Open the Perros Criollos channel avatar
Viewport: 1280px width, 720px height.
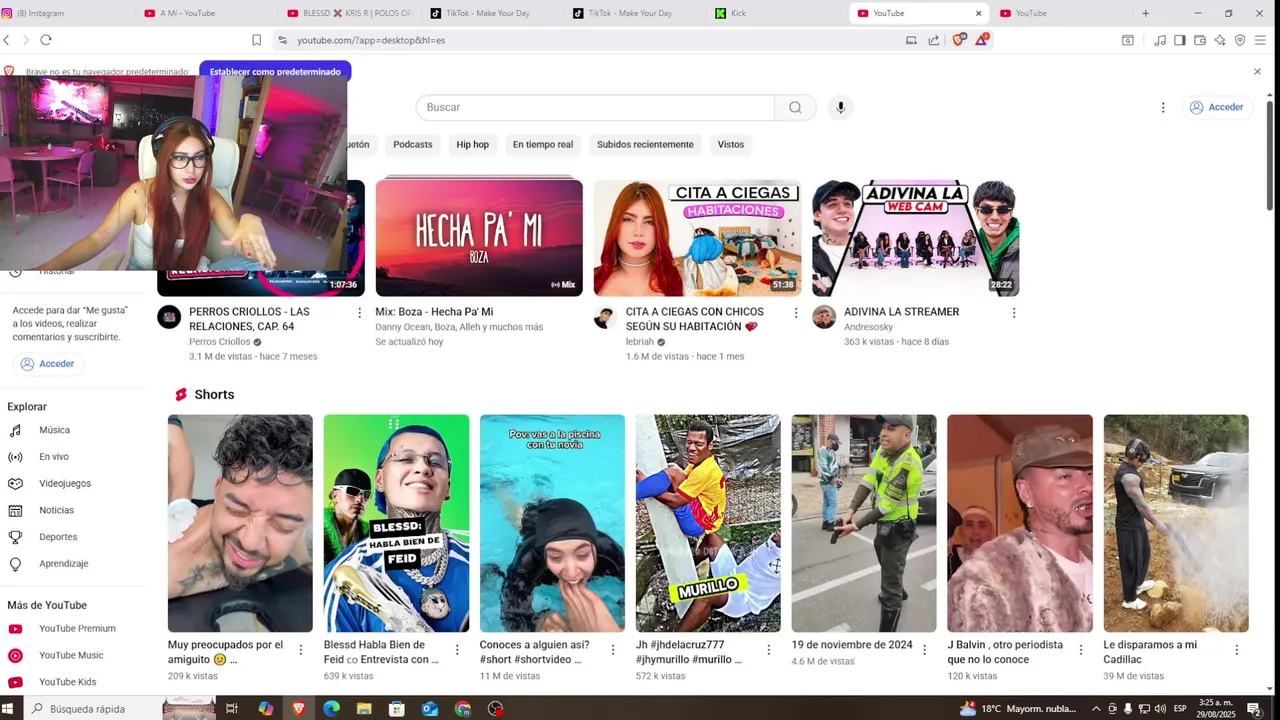[169, 318]
